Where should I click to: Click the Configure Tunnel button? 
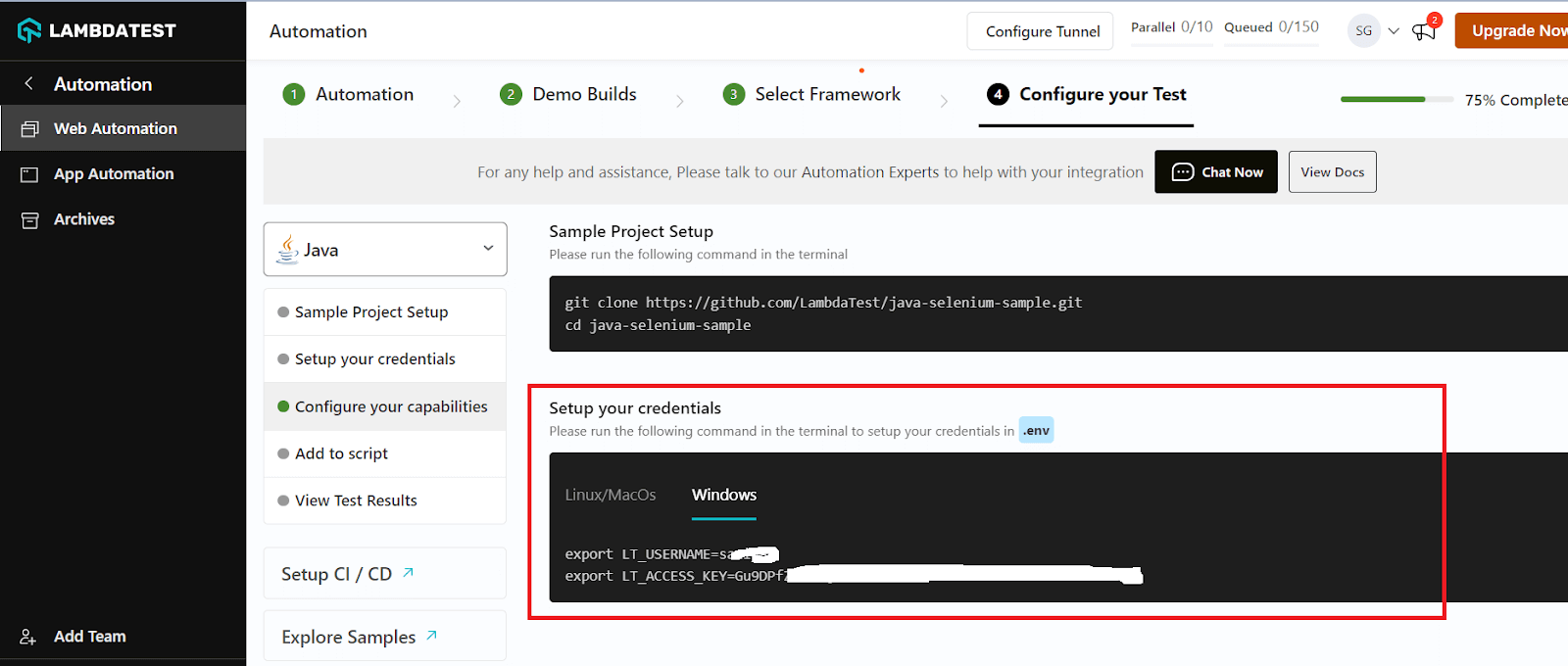(x=1041, y=31)
